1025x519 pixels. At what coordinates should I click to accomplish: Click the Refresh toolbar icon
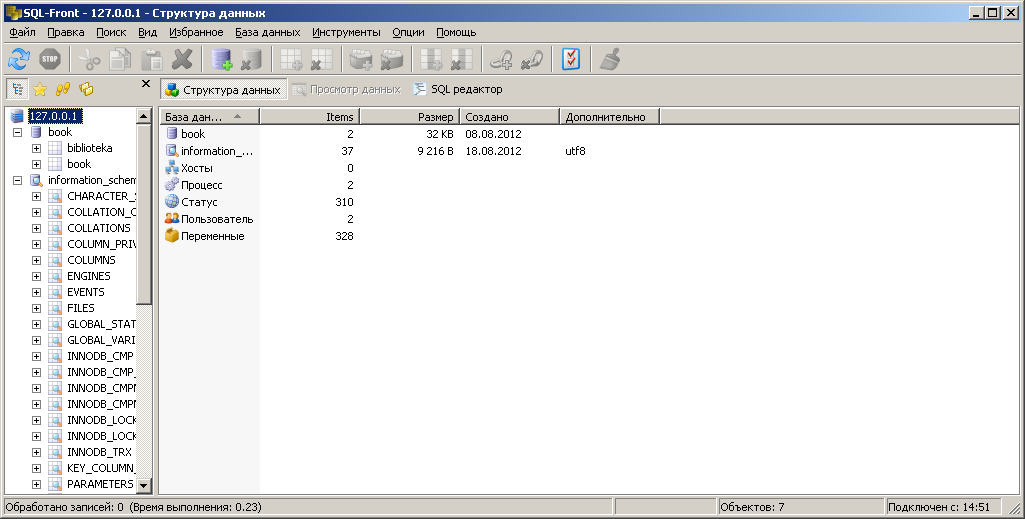pyautogui.click(x=19, y=59)
